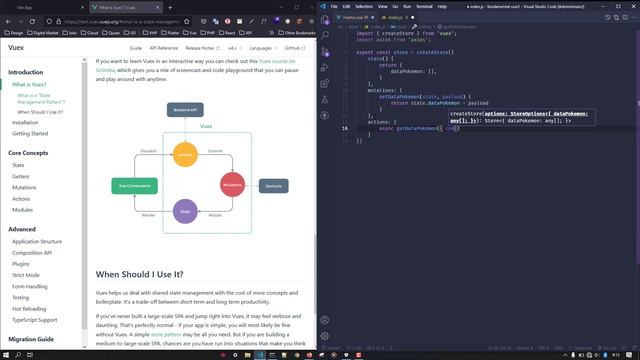Open the Windows Start menu
Image resolution: width=640 pixels, height=360 pixels.
point(6,355)
